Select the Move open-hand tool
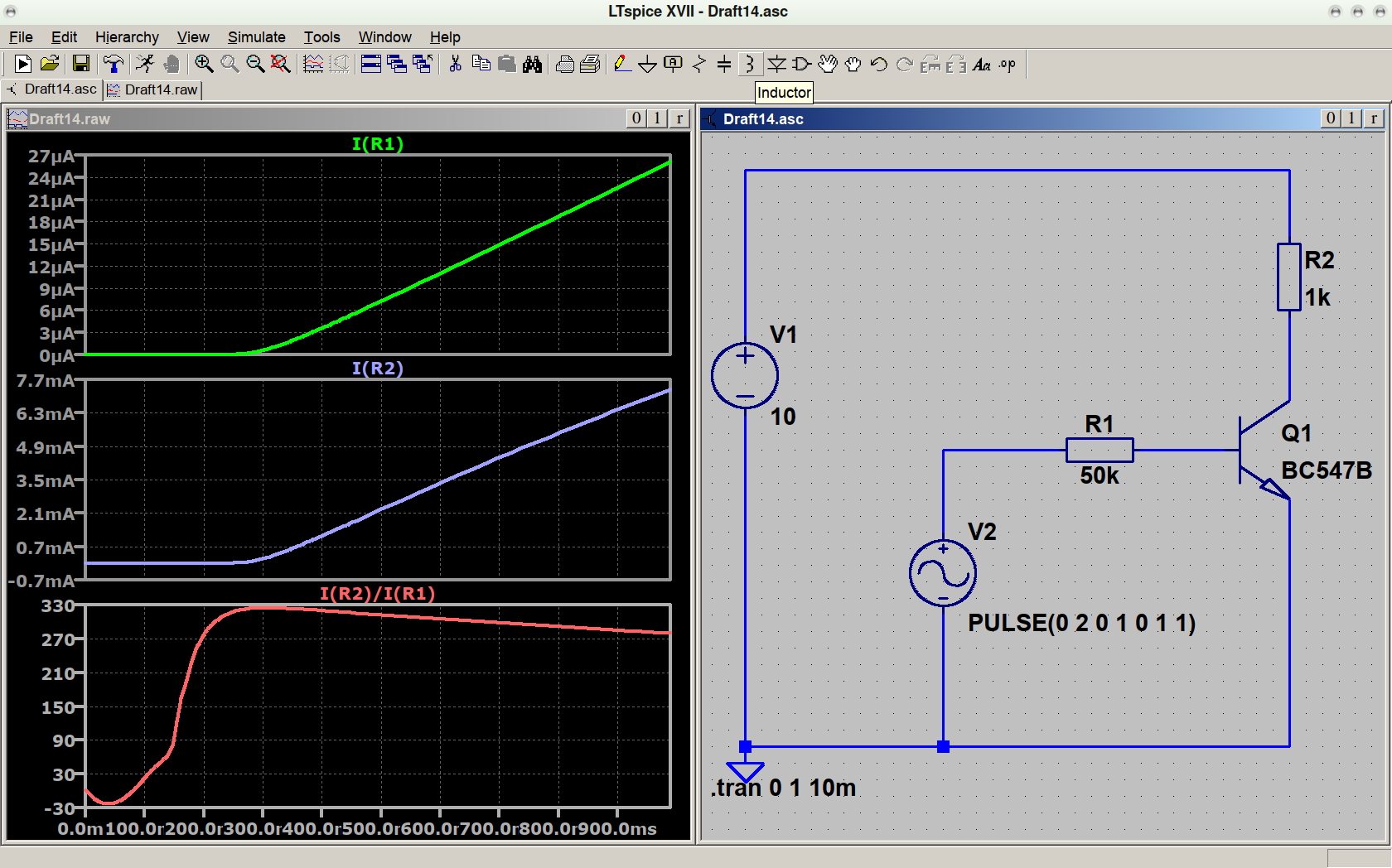This screenshot has height=868, width=1392. click(828, 64)
